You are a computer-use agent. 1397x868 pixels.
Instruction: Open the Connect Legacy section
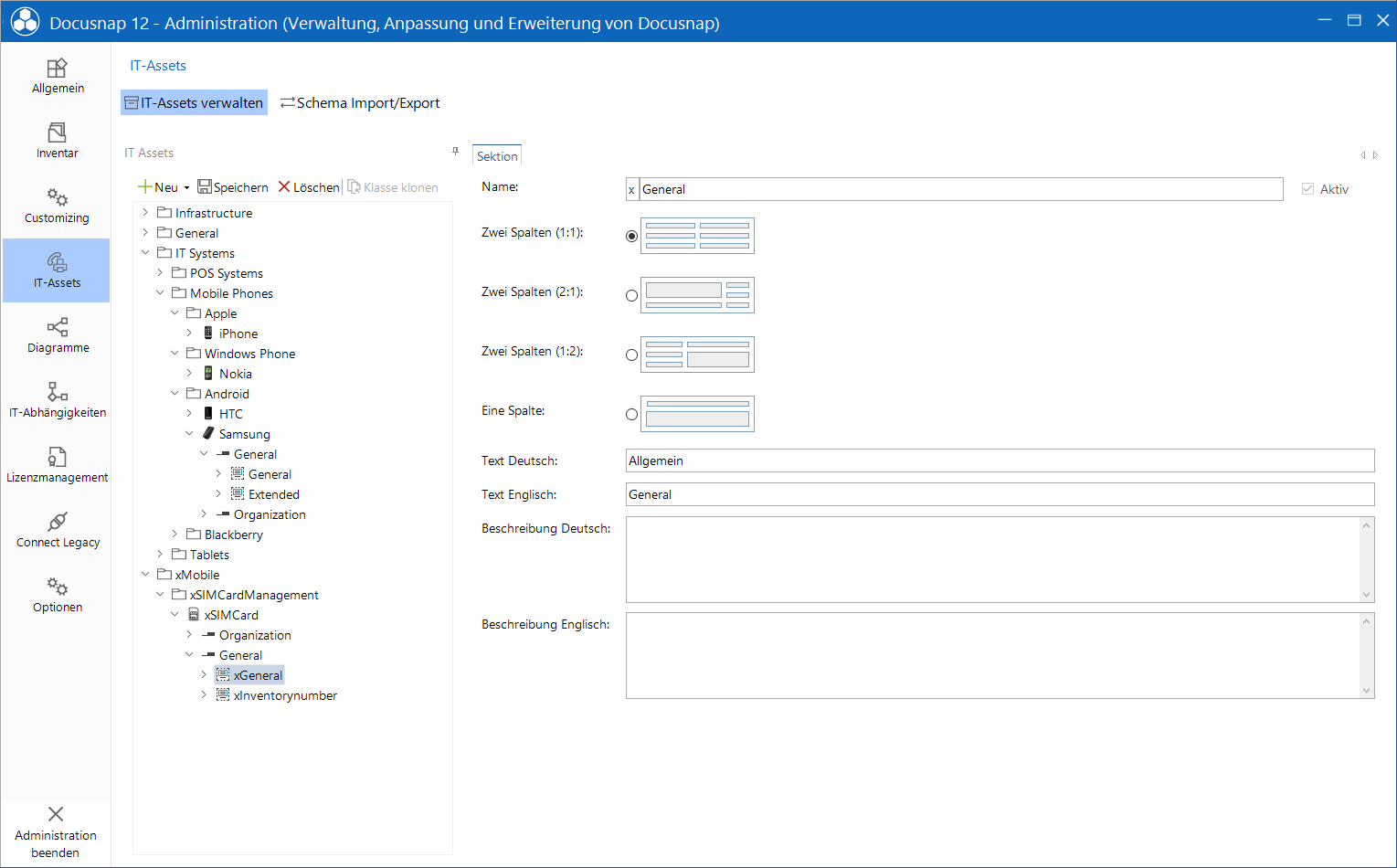[x=58, y=530]
